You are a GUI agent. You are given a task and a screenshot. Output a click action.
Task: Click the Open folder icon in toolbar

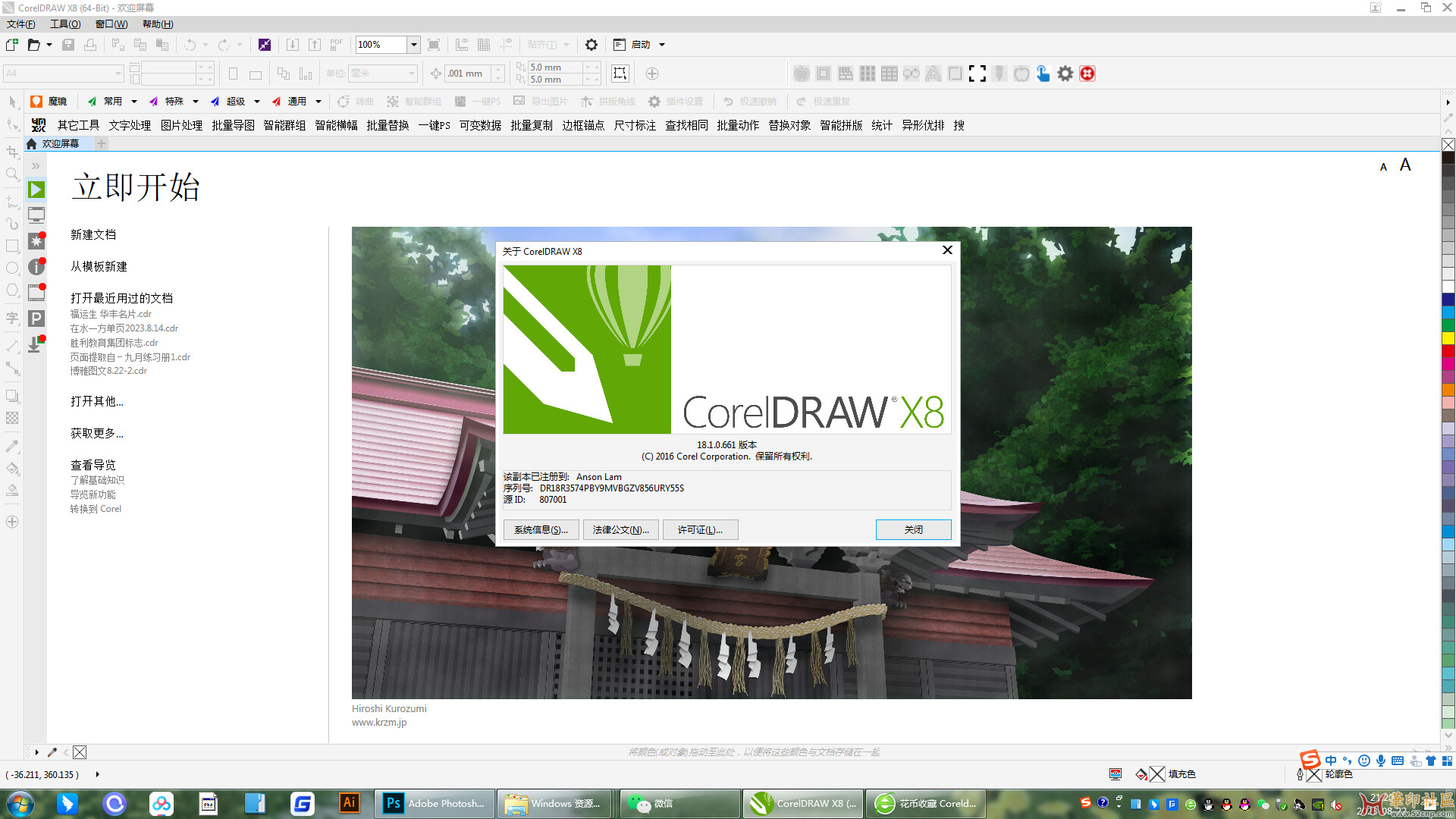pos(33,45)
